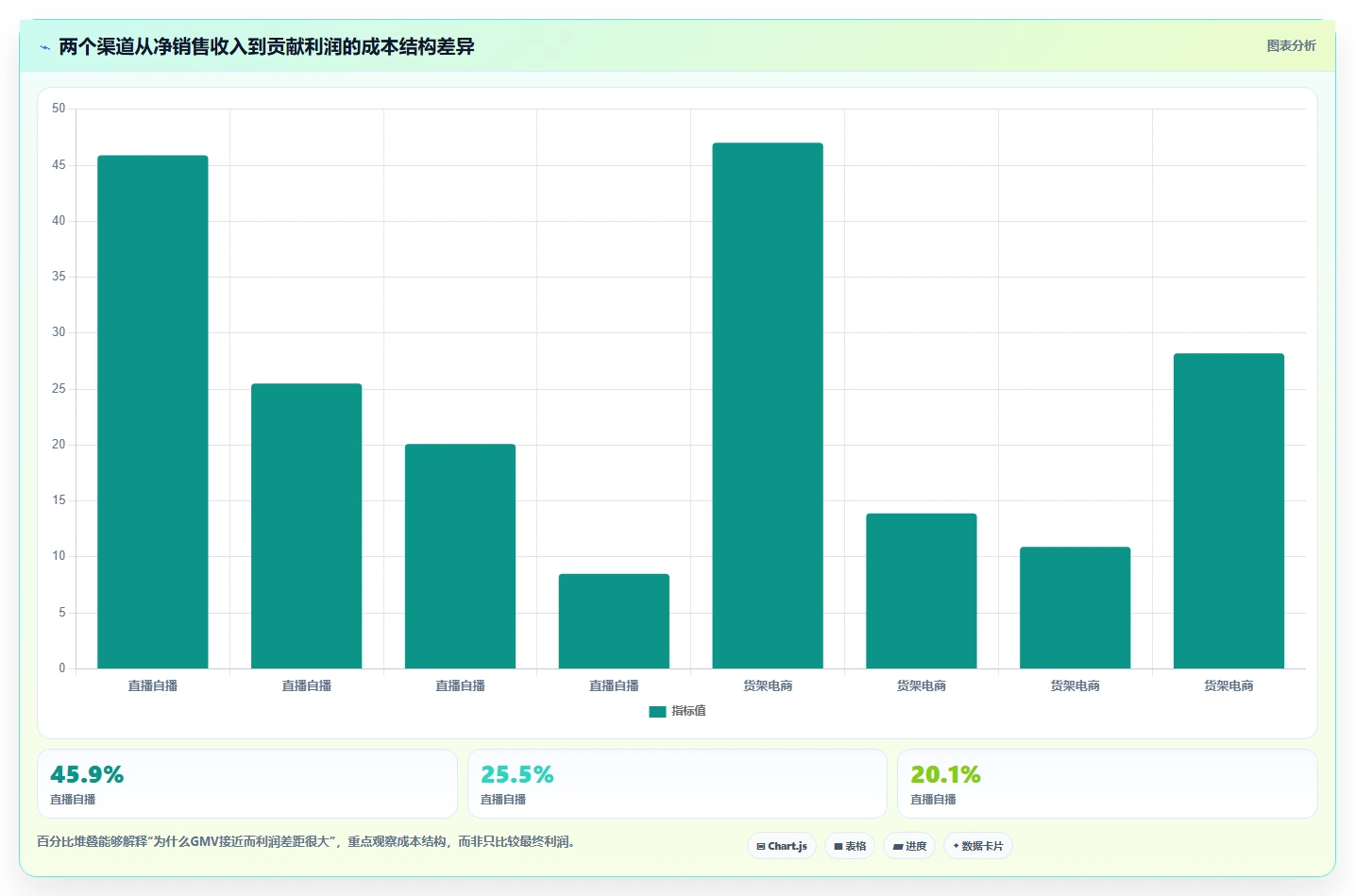Click the 图表分析 tag in the header

click(1291, 45)
